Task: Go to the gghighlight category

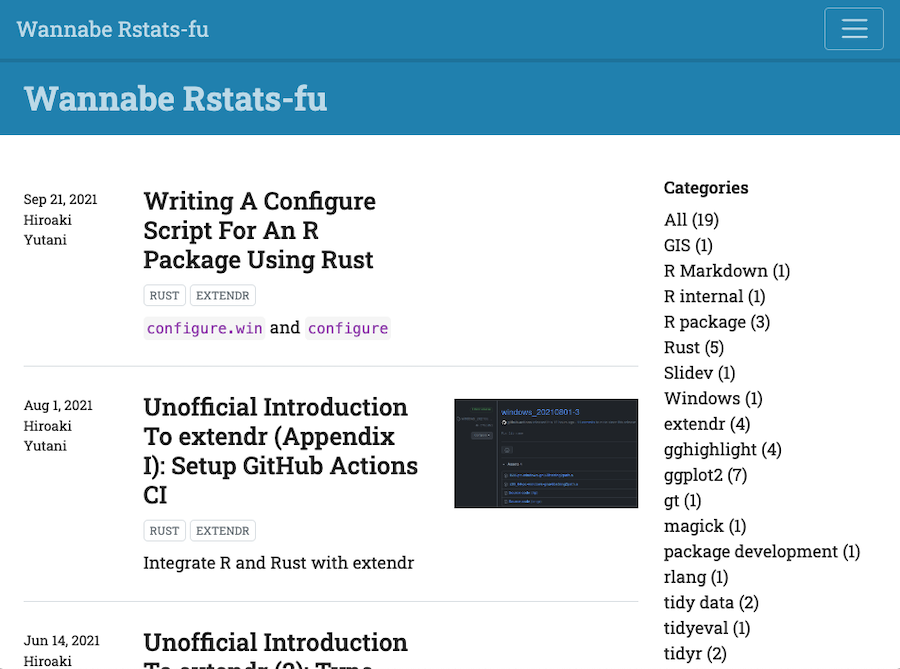Action: pyautogui.click(x=722, y=450)
